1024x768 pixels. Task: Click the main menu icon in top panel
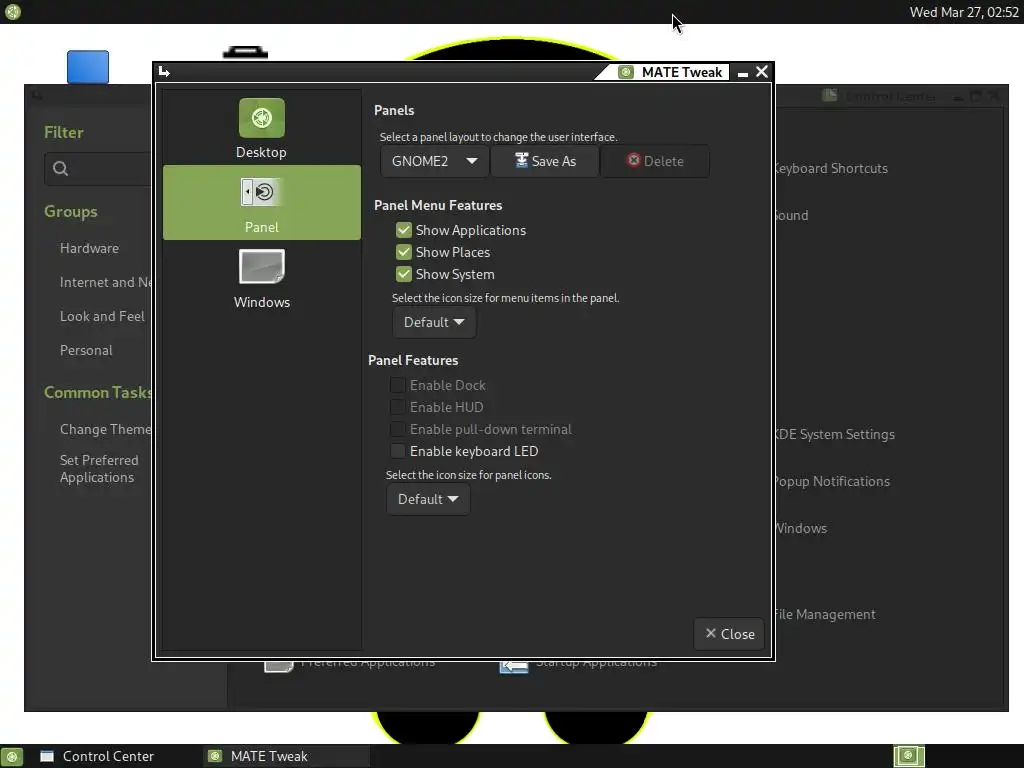[12, 12]
